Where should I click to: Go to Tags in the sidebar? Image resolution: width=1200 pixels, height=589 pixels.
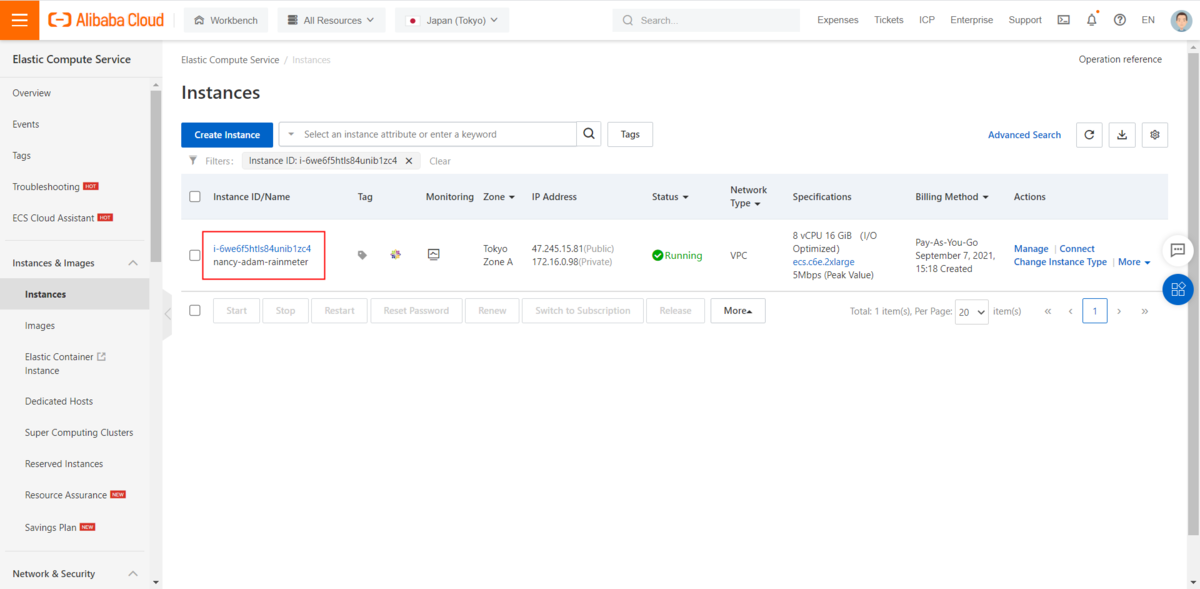(x=22, y=155)
